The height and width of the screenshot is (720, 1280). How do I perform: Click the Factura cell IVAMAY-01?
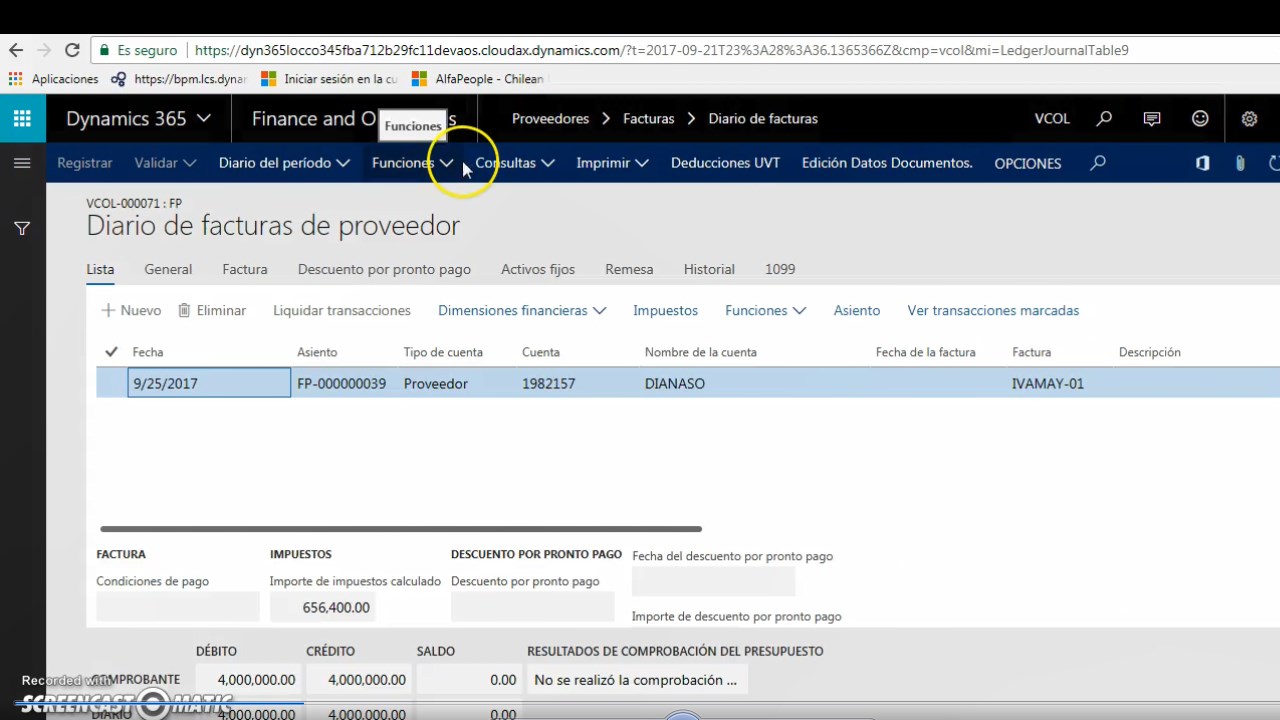(x=1048, y=383)
